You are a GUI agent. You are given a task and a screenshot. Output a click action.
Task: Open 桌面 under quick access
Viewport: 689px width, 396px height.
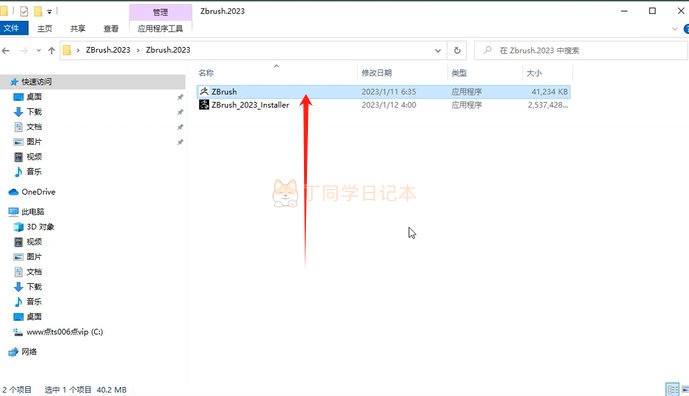(x=34, y=97)
